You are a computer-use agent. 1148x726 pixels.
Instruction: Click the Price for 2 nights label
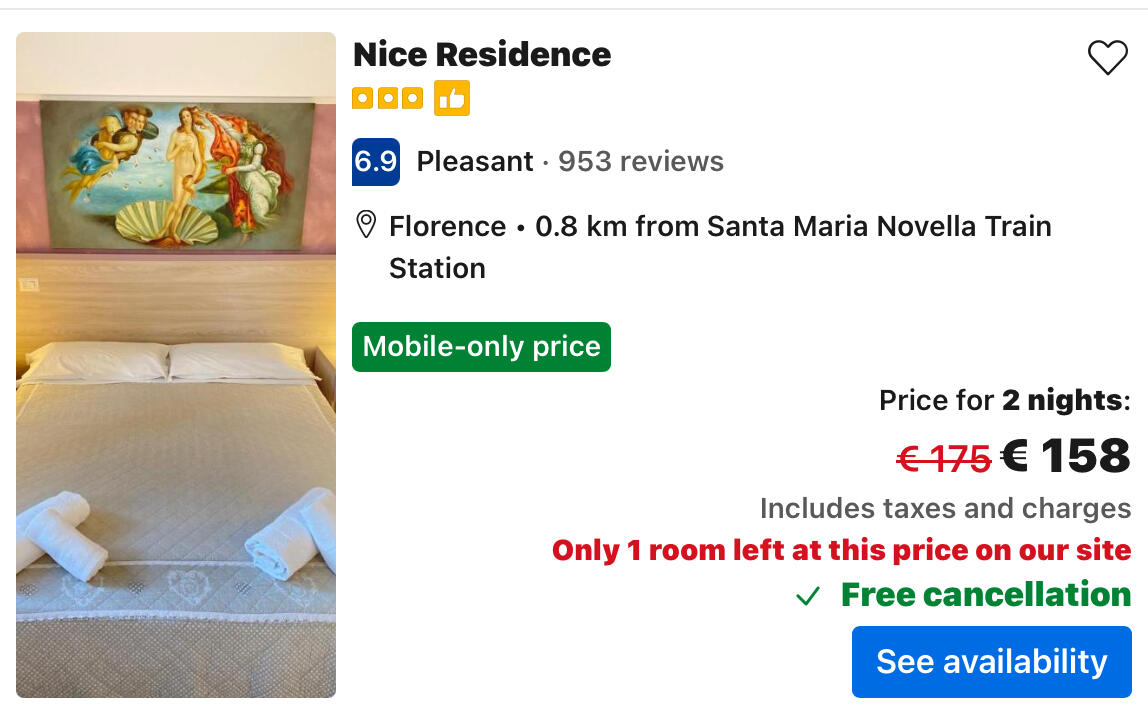click(1004, 401)
